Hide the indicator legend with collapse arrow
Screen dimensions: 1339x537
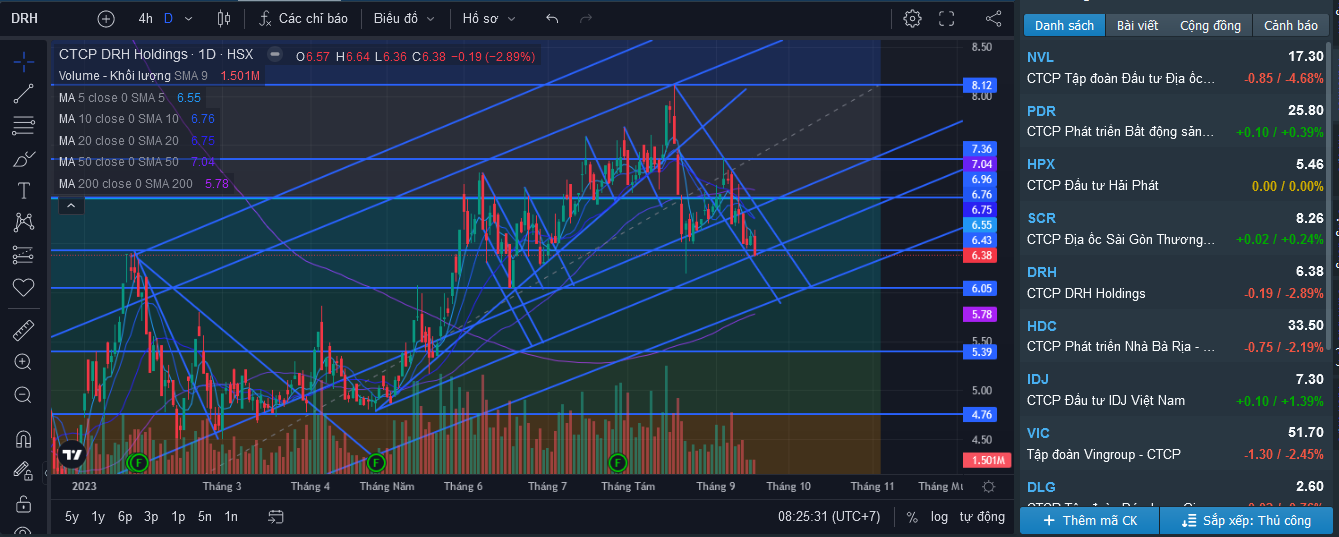(x=71, y=206)
